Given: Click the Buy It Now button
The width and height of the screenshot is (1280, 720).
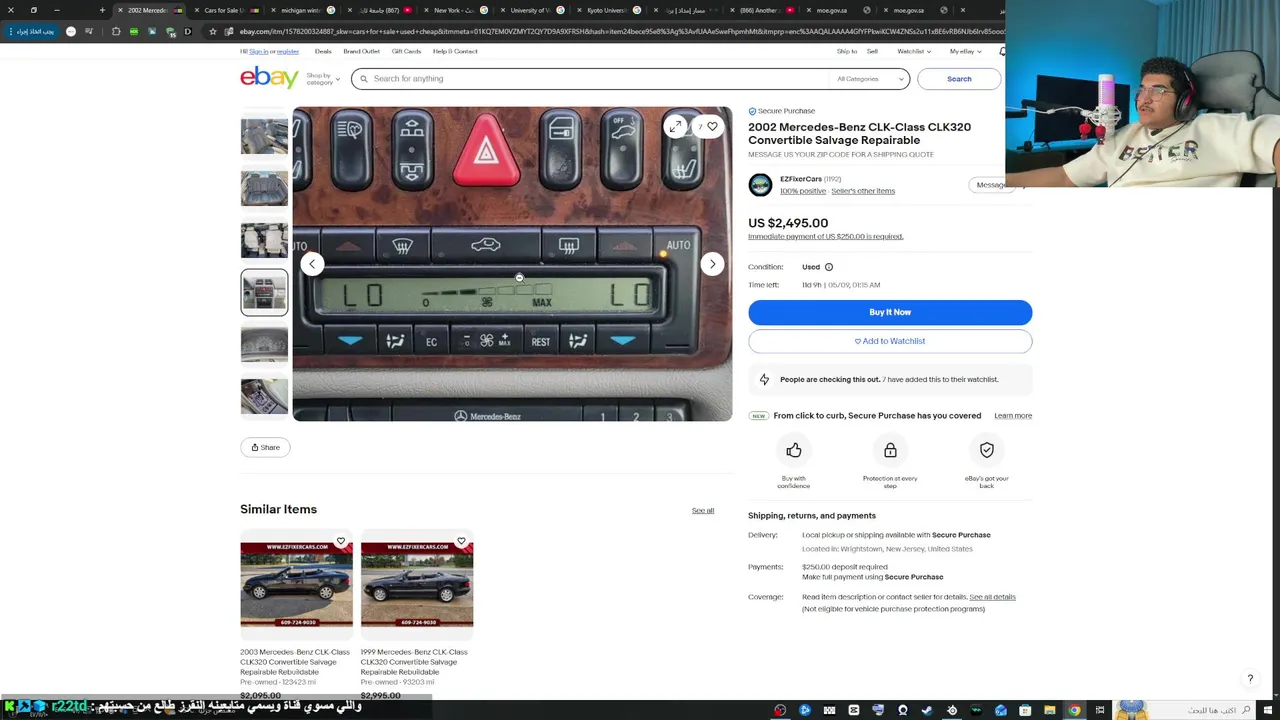Looking at the screenshot, I should click(890, 312).
